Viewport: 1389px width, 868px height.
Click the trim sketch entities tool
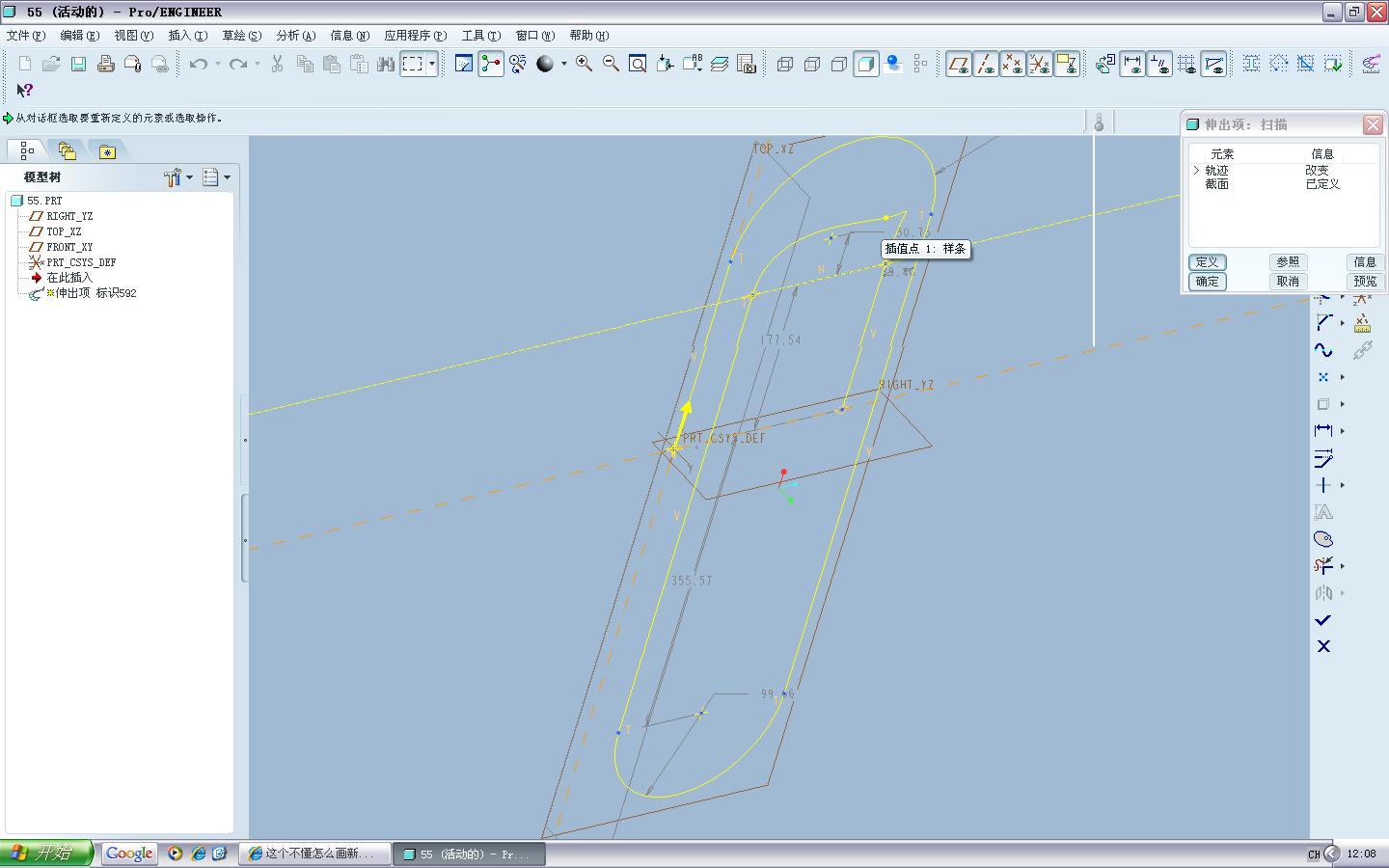(x=1323, y=565)
